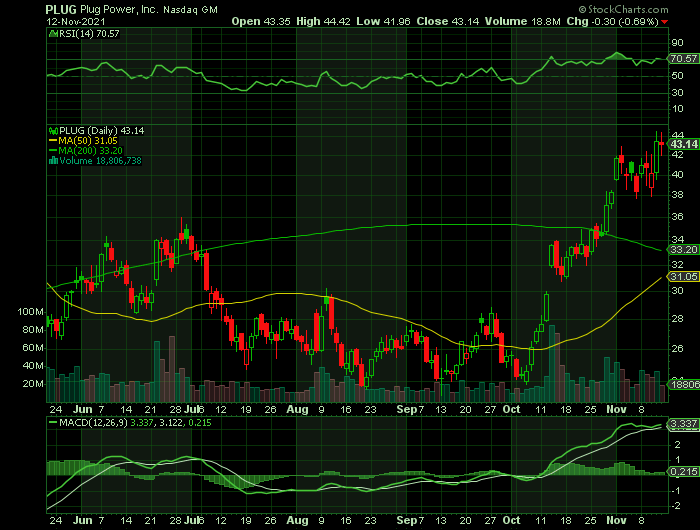700x530 pixels.
Task: Click the Volume 18,806,738 legend entry
Action: point(95,161)
